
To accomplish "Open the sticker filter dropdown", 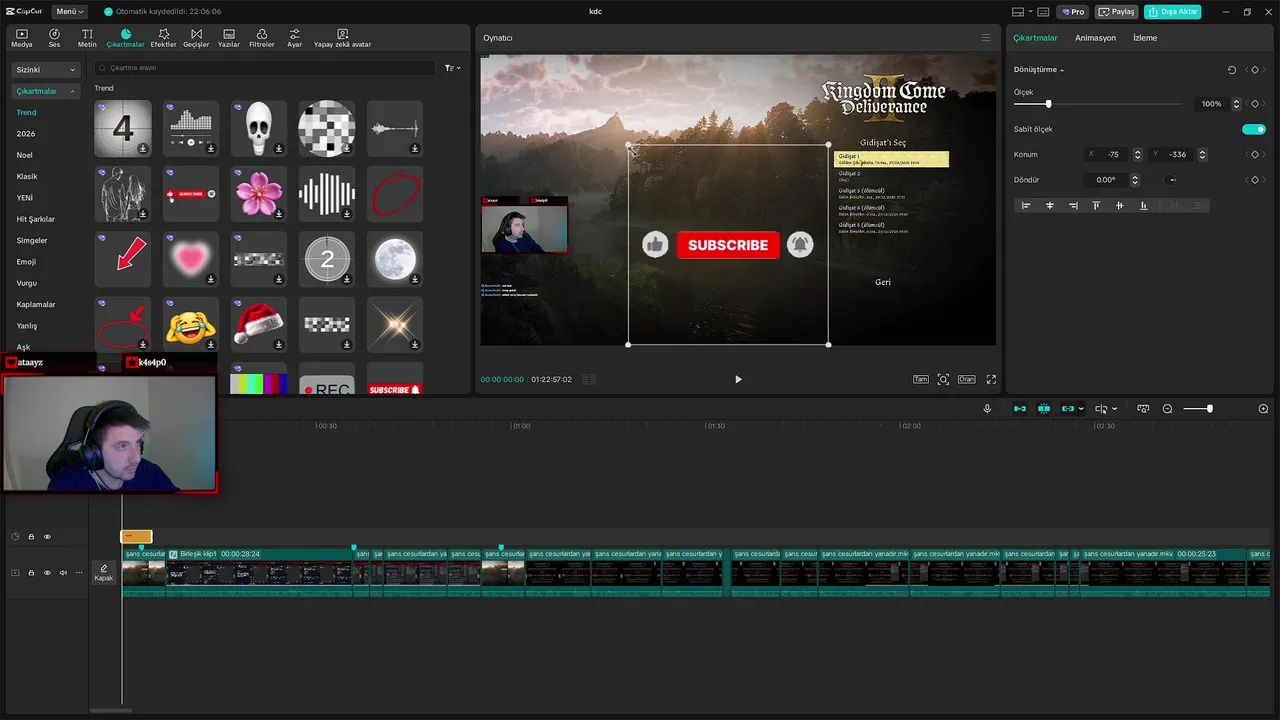I will (x=453, y=68).
